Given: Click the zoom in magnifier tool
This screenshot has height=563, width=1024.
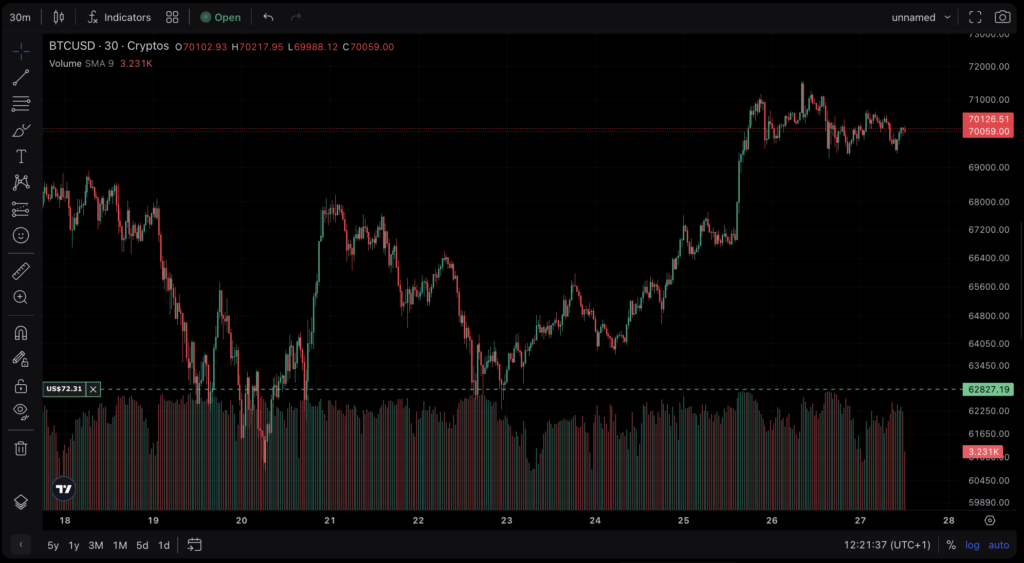Looking at the screenshot, I should (x=20, y=297).
